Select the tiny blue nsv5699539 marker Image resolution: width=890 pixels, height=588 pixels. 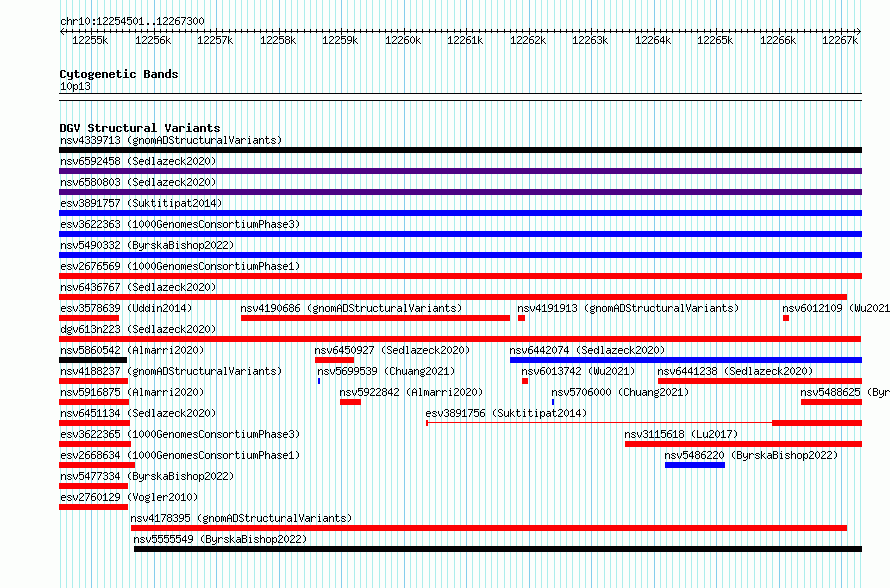[x=319, y=381]
